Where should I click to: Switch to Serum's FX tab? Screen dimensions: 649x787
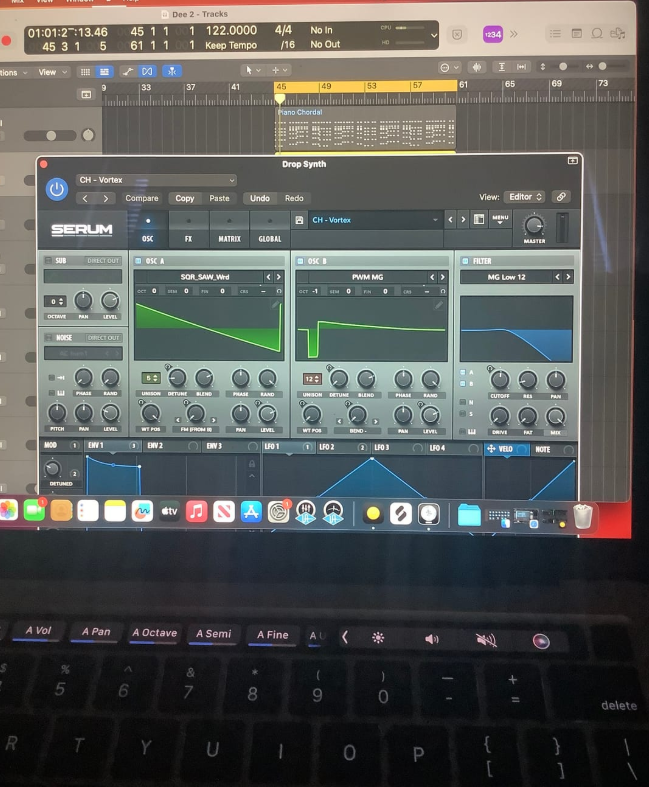pos(188,229)
